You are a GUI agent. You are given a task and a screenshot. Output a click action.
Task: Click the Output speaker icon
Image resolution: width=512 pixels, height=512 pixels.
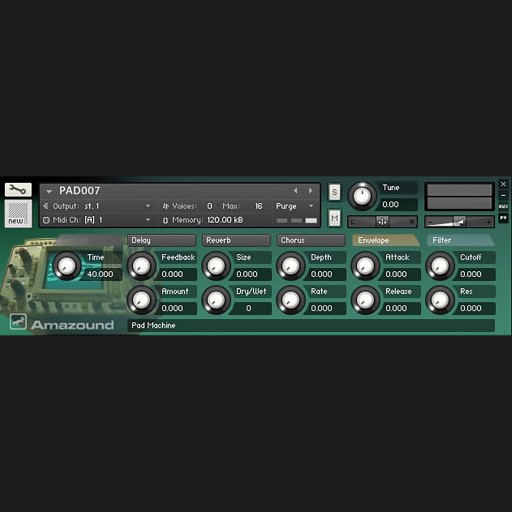coord(46,206)
